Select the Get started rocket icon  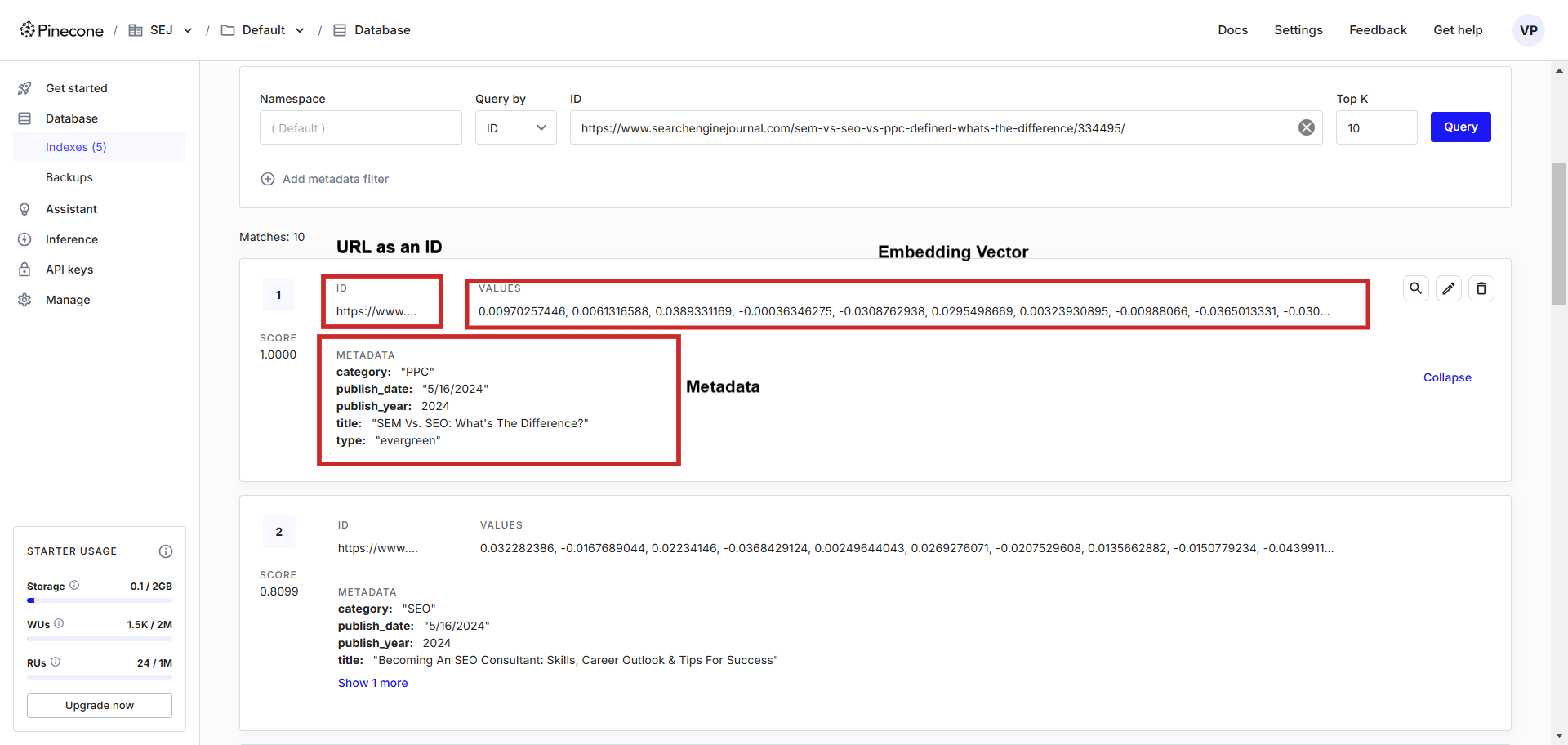pyautogui.click(x=25, y=88)
